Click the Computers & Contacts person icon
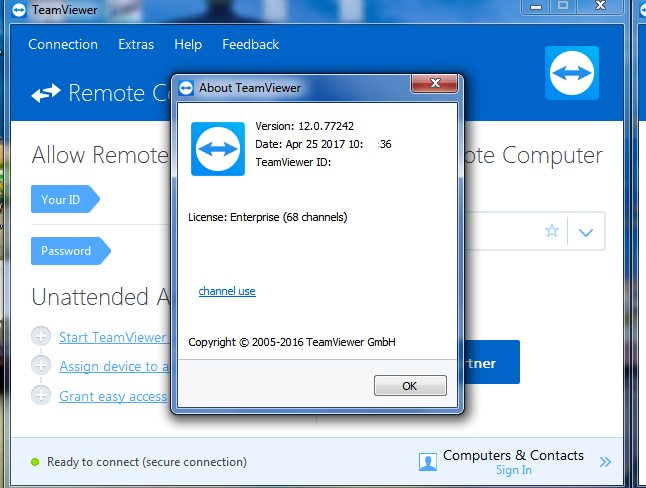Screen dimensions: 646x488 (x=428, y=462)
